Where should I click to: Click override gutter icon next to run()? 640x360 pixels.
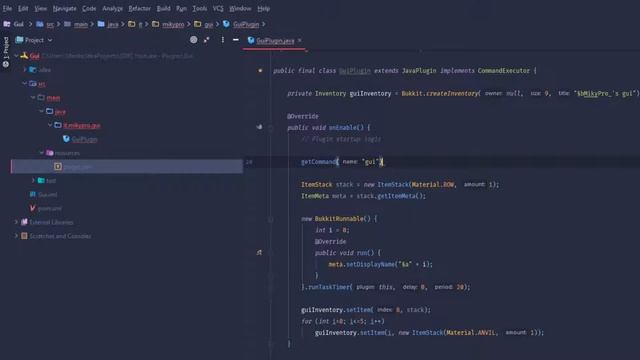click(259, 253)
